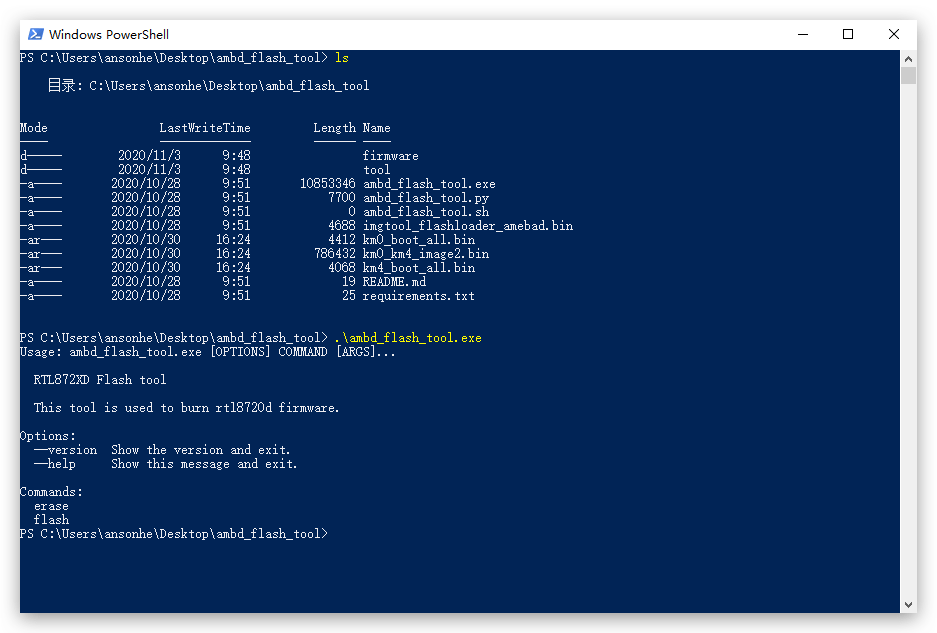Screen dimensions: 937x633
Task: Click the file size '4688'
Action: [x=342, y=226]
